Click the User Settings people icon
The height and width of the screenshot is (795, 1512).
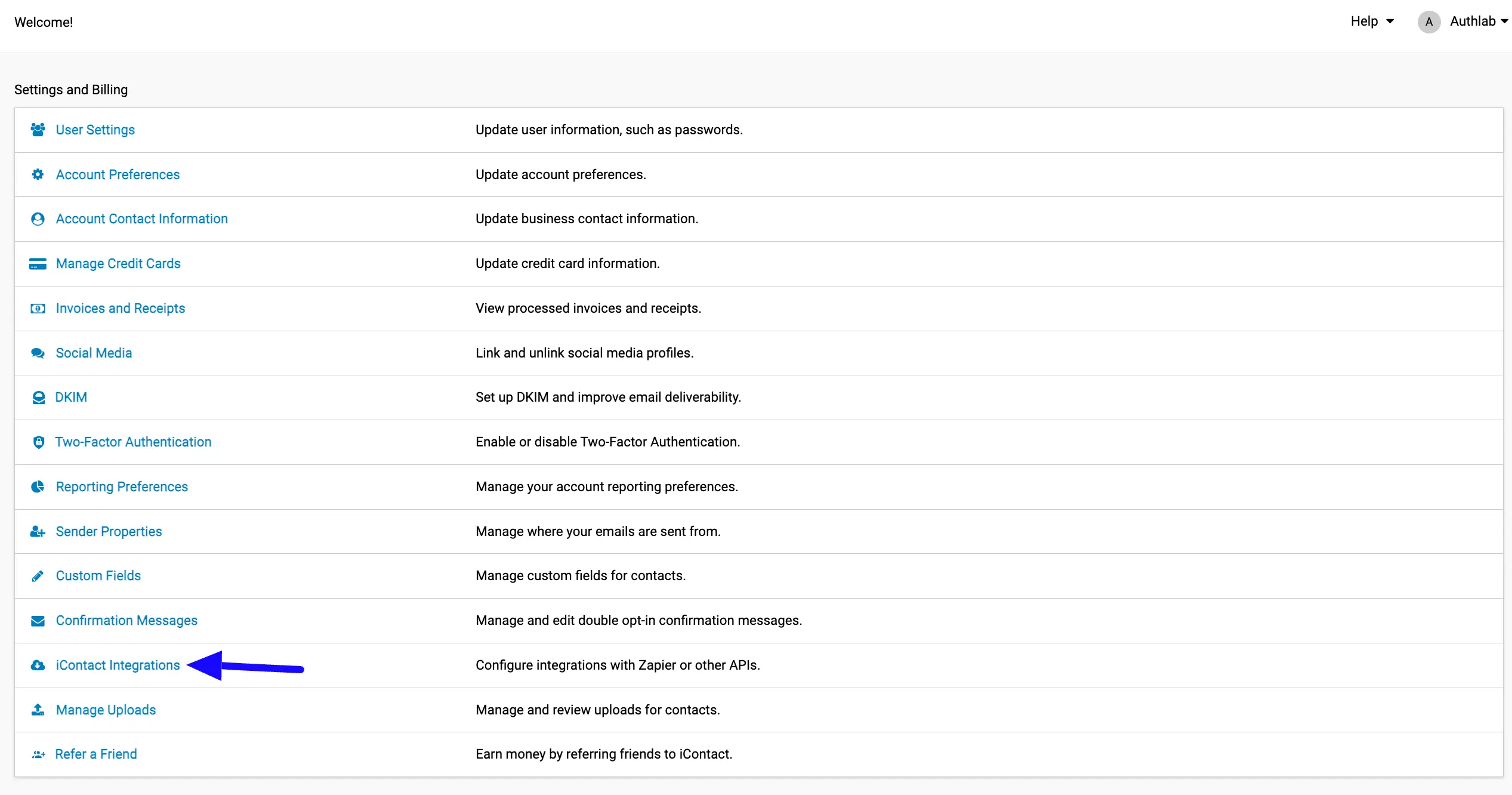coord(38,130)
